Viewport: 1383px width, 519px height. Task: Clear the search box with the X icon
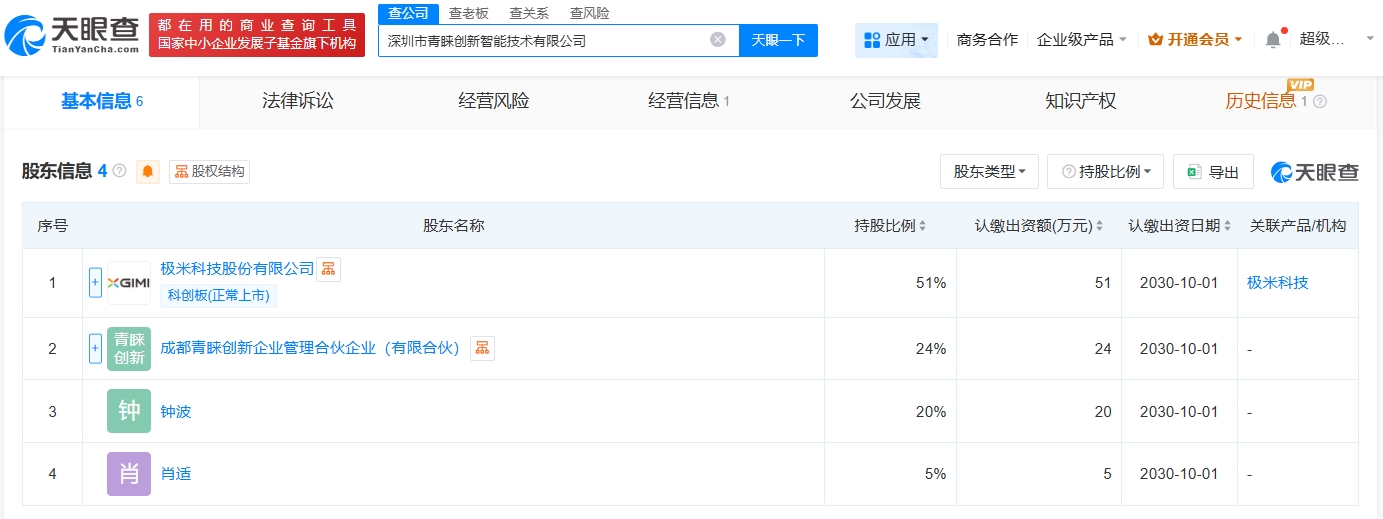pyautogui.click(x=718, y=40)
